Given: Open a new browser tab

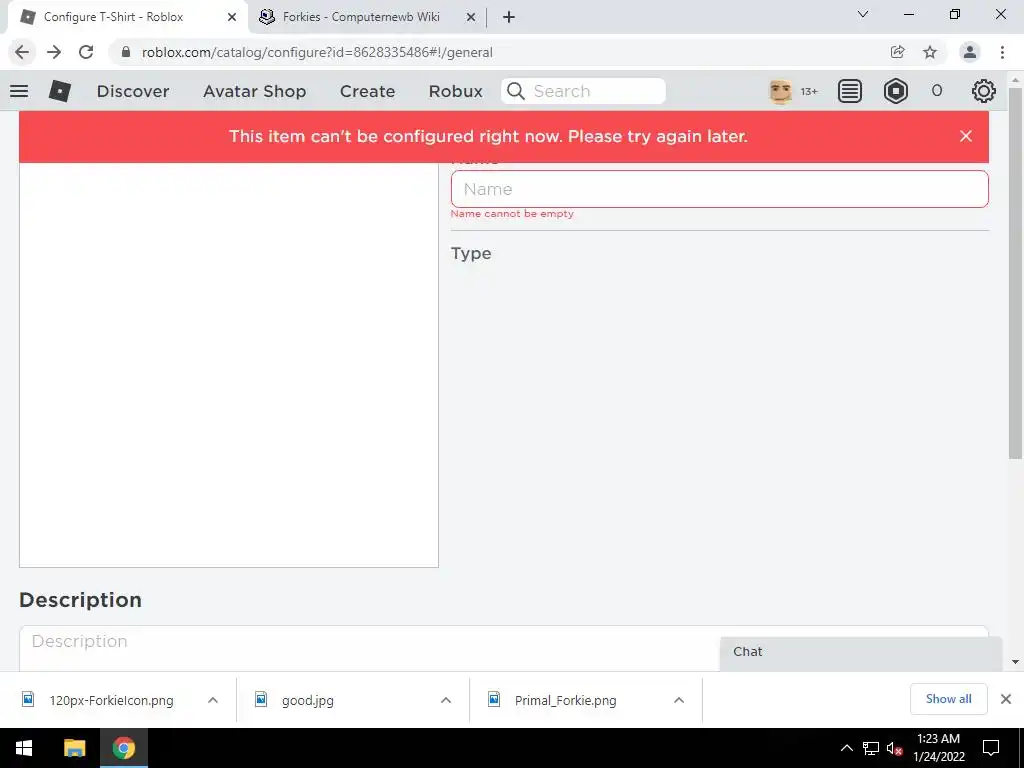Looking at the screenshot, I should (509, 17).
